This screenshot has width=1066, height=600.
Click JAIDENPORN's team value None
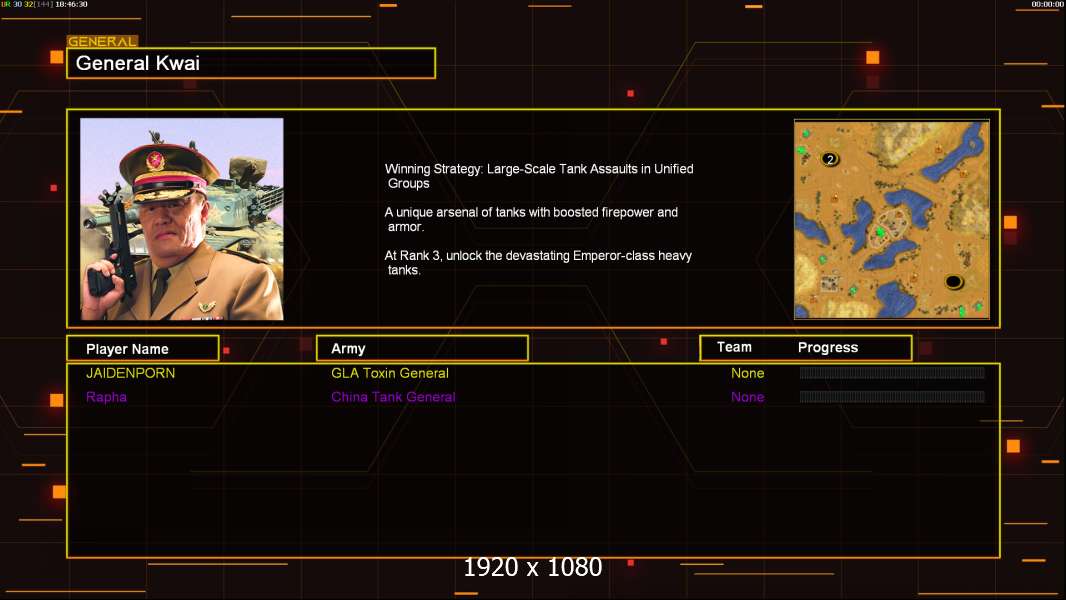(x=747, y=373)
